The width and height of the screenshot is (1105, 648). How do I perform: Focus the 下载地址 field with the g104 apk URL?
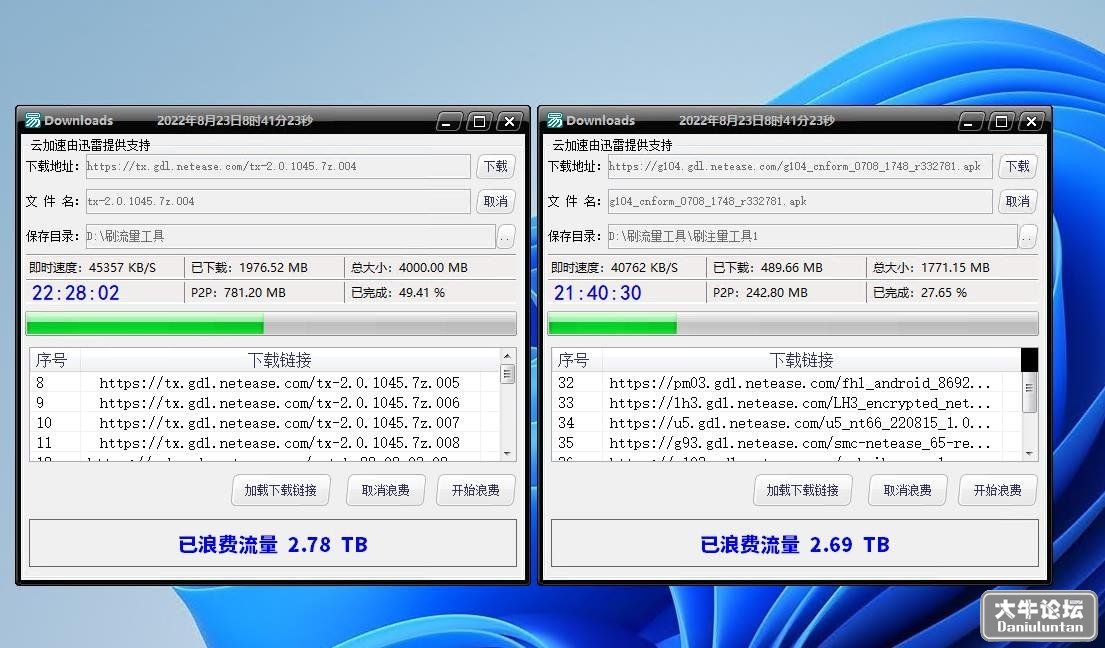(801, 166)
